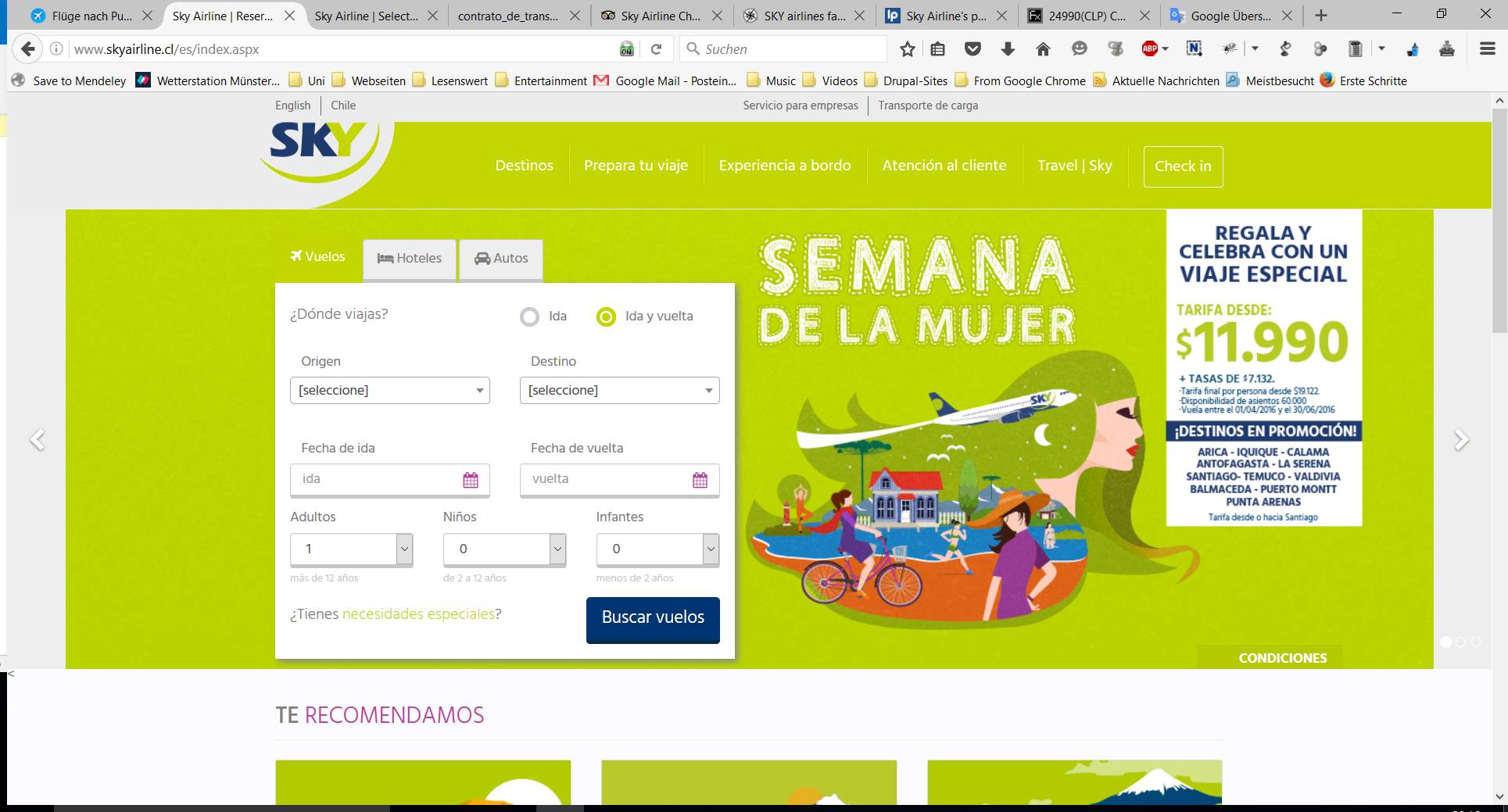
Task: Open the departure date calendar icon
Action: (471, 480)
